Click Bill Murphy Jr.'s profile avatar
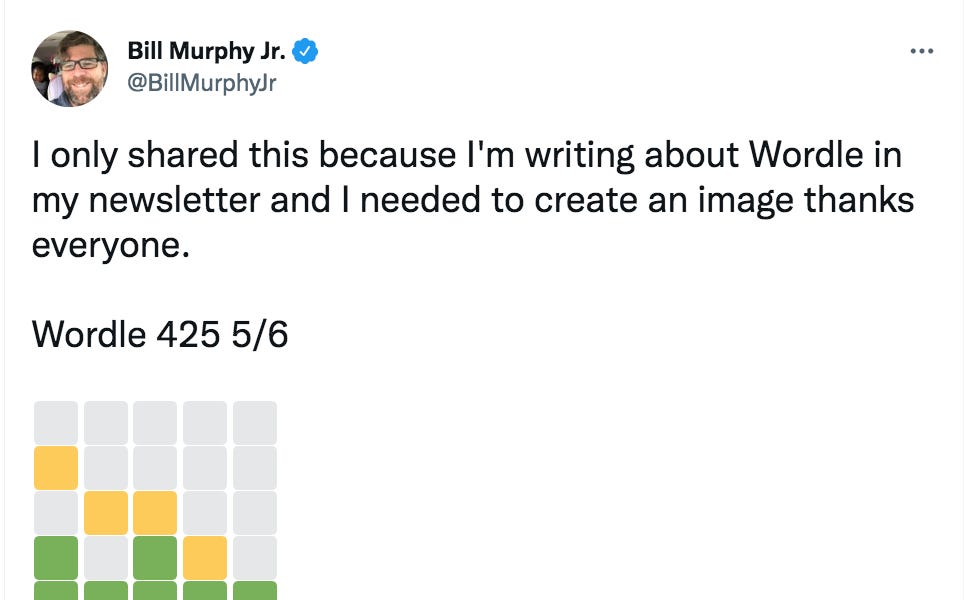The image size is (964, 600). (x=68, y=68)
